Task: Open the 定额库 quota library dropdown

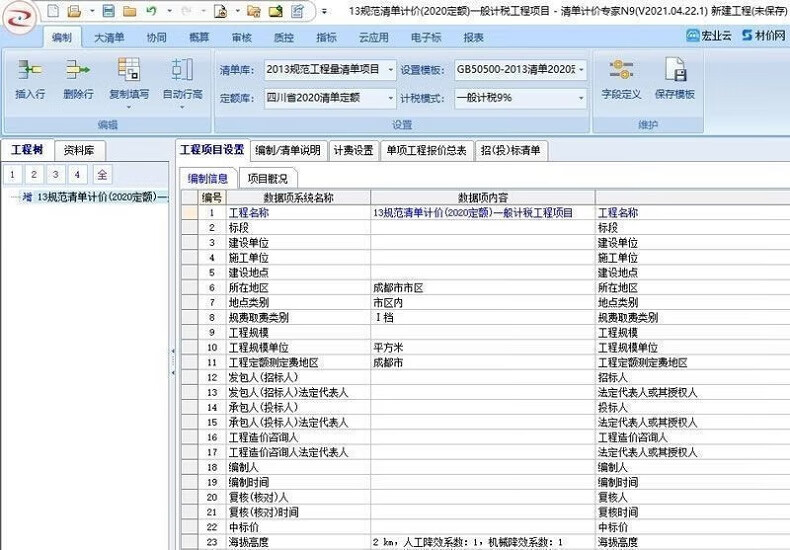Action: coord(390,98)
